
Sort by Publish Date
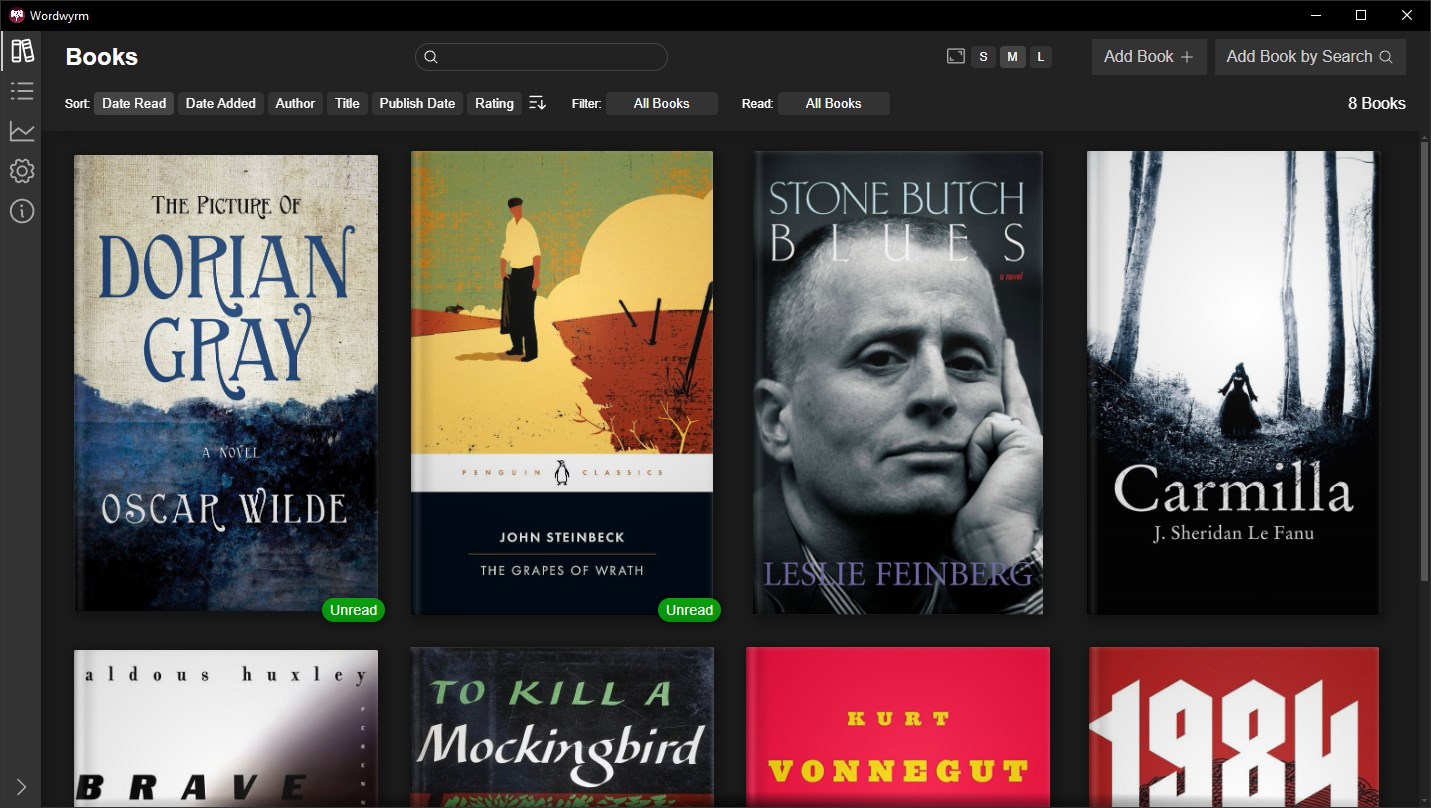pyautogui.click(x=417, y=103)
